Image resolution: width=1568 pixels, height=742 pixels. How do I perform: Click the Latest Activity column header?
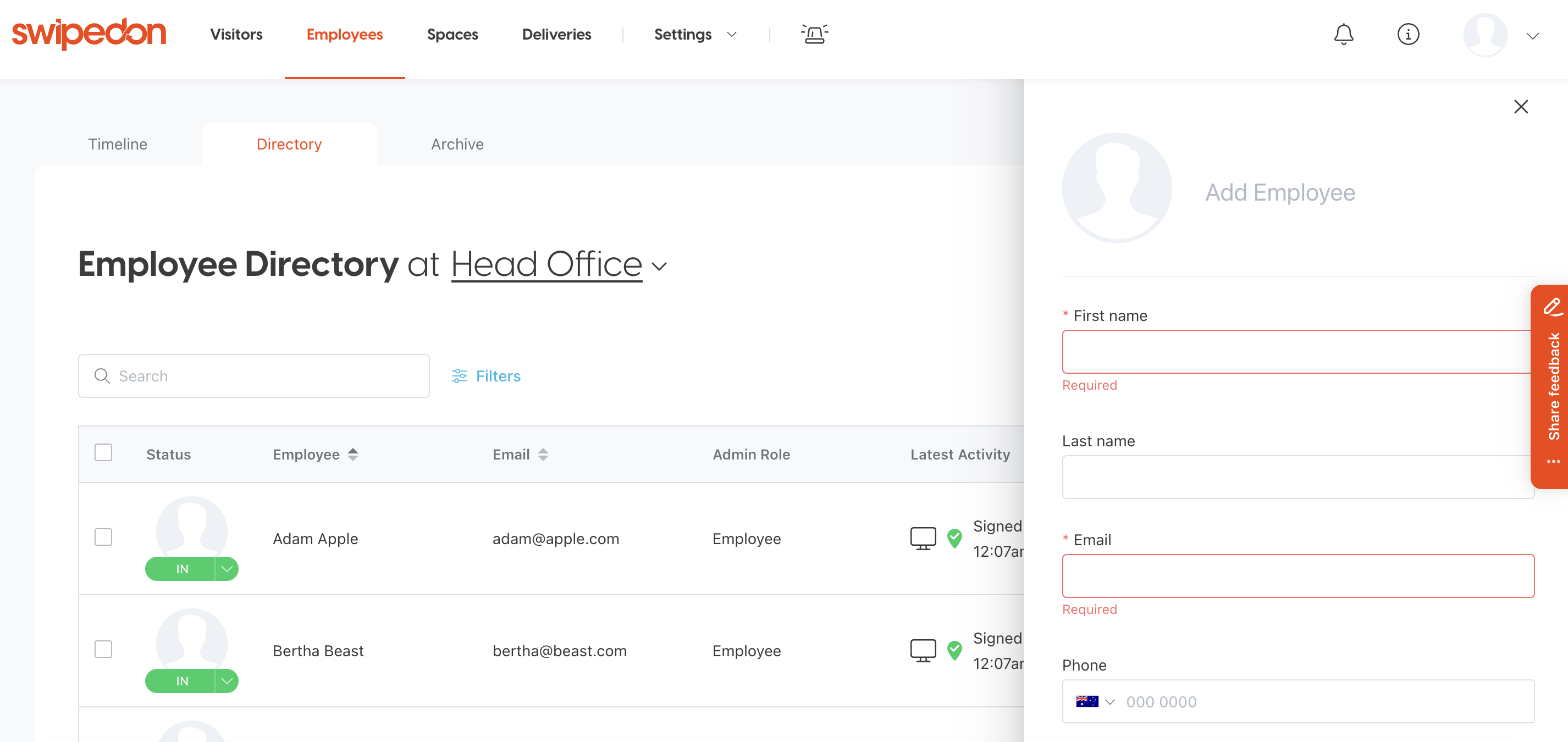coord(960,454)
